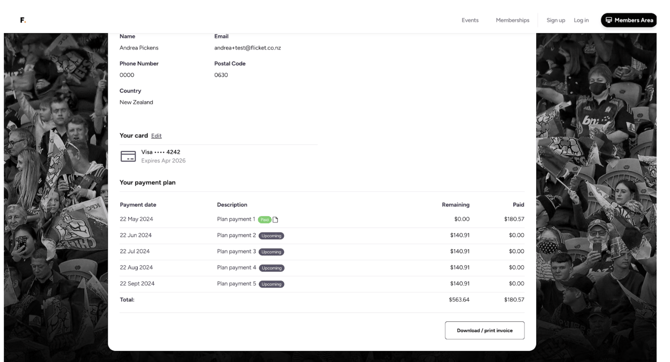670x362 pixels.
Task: Click the Visa •••• 4242 text
Action: point(161,152)
